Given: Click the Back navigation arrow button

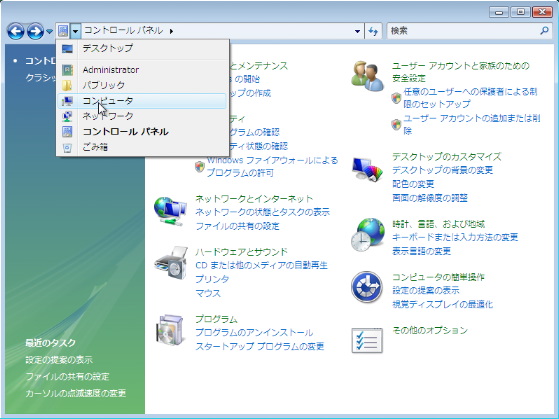Looking at the screenshot, I should tap(16, 31).
